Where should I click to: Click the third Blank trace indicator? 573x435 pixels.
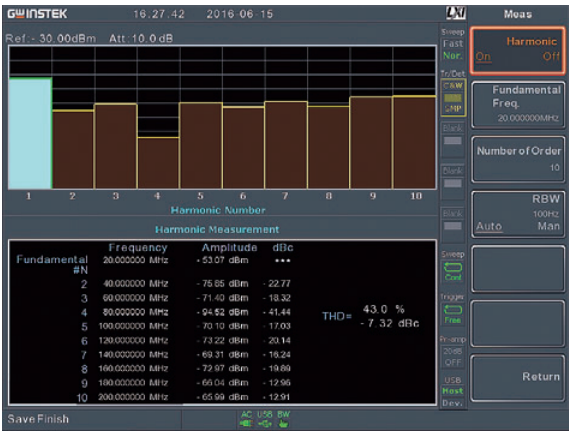click(453, 226)
